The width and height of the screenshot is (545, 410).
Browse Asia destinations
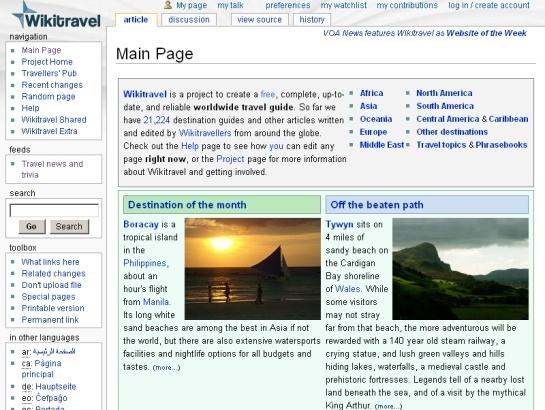pyautogui.click(x=368, y=106)
